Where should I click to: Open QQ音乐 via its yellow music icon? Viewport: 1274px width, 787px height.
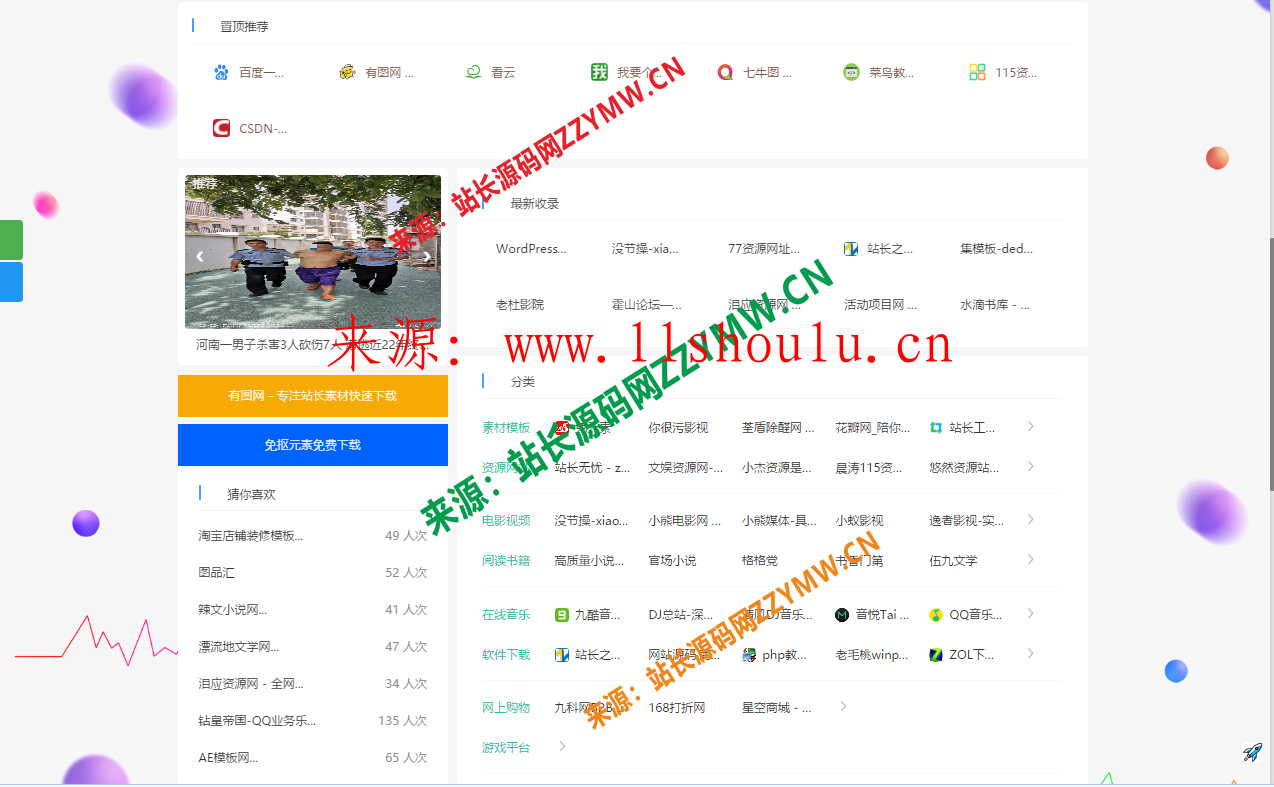pyautogui.click(x=935, y=614)
